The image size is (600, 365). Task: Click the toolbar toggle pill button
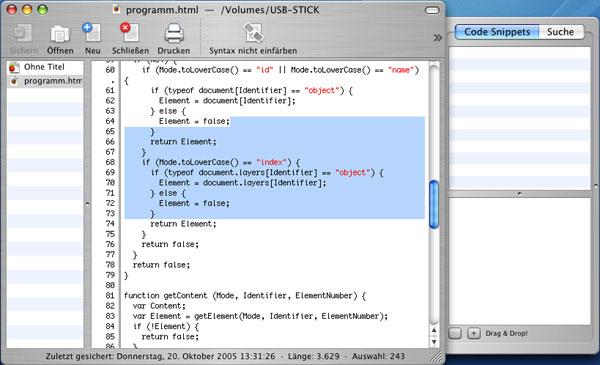coord(432,10)
